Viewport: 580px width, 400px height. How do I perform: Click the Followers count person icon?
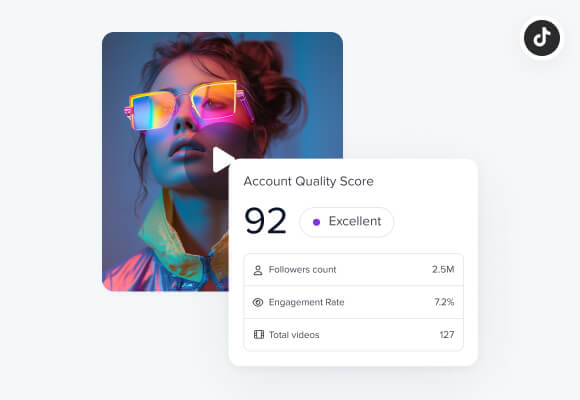pyautogui.click(x=258, y=270)
